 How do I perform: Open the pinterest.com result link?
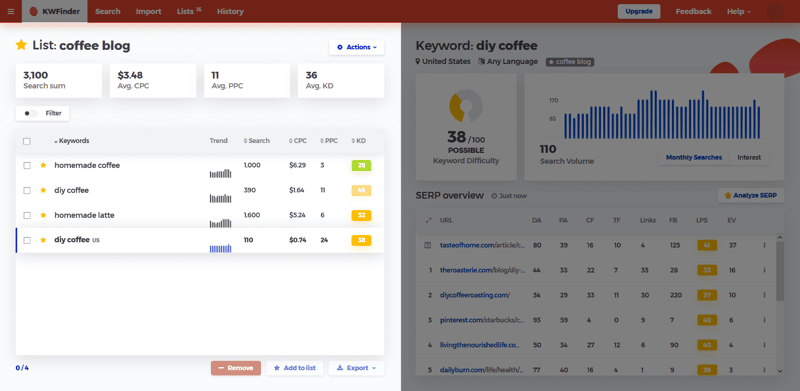pyautogui.click(x=482, y=320)
